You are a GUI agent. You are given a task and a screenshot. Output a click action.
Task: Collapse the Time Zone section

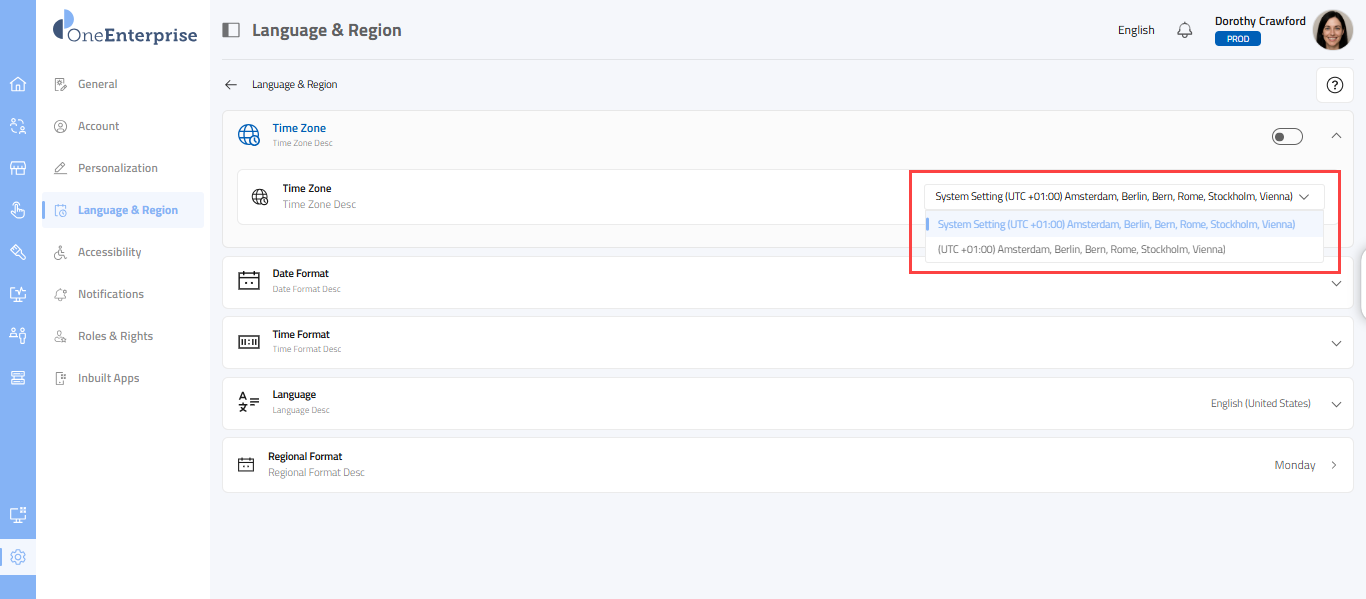click(1336, 136)
